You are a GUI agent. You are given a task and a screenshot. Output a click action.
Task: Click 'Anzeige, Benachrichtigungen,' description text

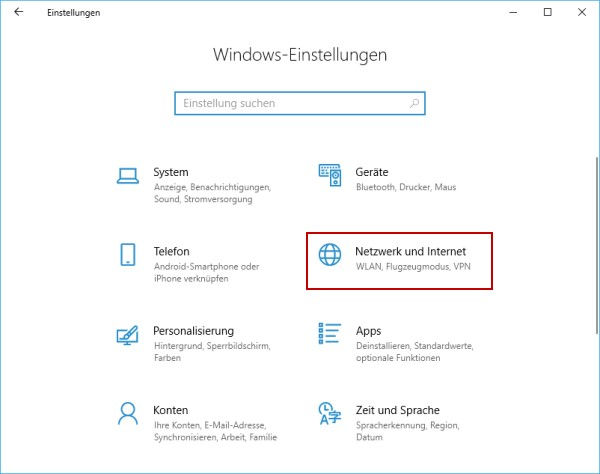[x=212, y=187]
